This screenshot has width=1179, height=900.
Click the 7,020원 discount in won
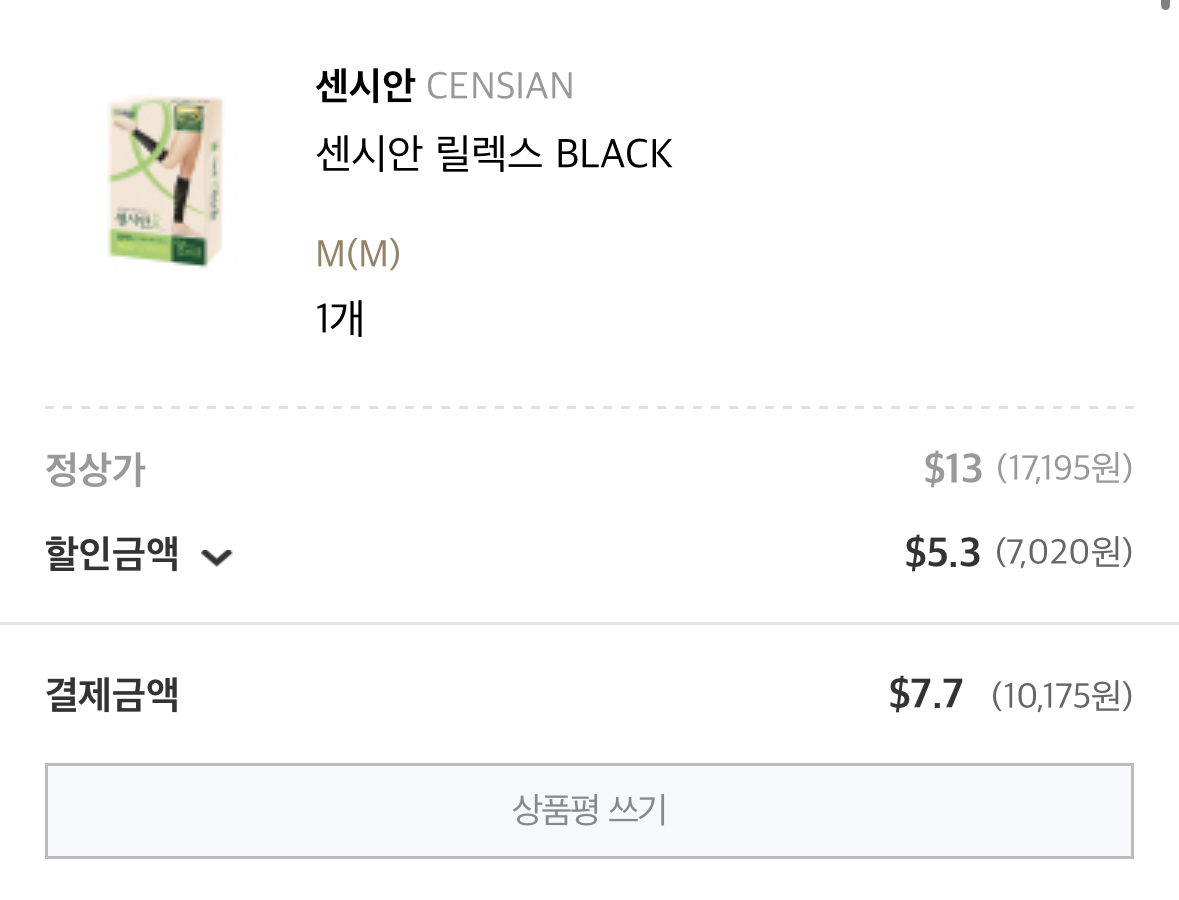[1064, 552]
